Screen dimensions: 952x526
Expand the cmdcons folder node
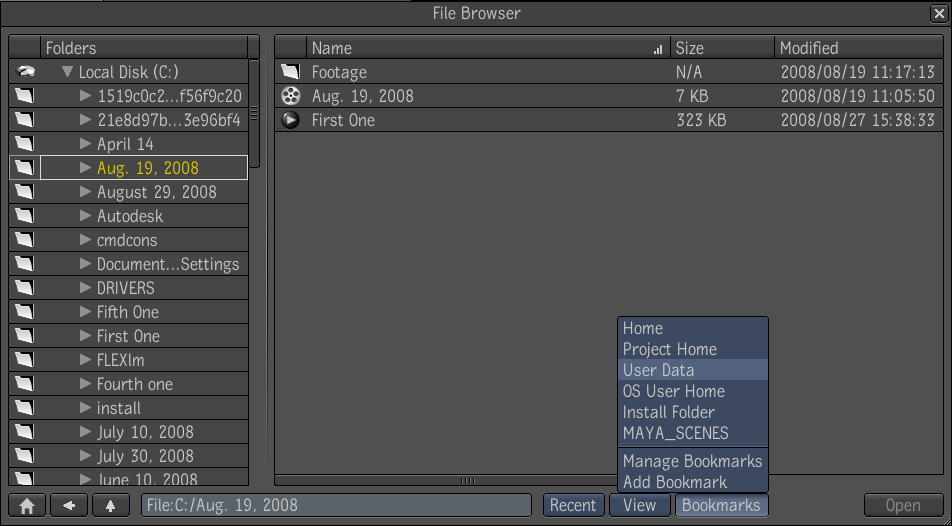(86, 240)
